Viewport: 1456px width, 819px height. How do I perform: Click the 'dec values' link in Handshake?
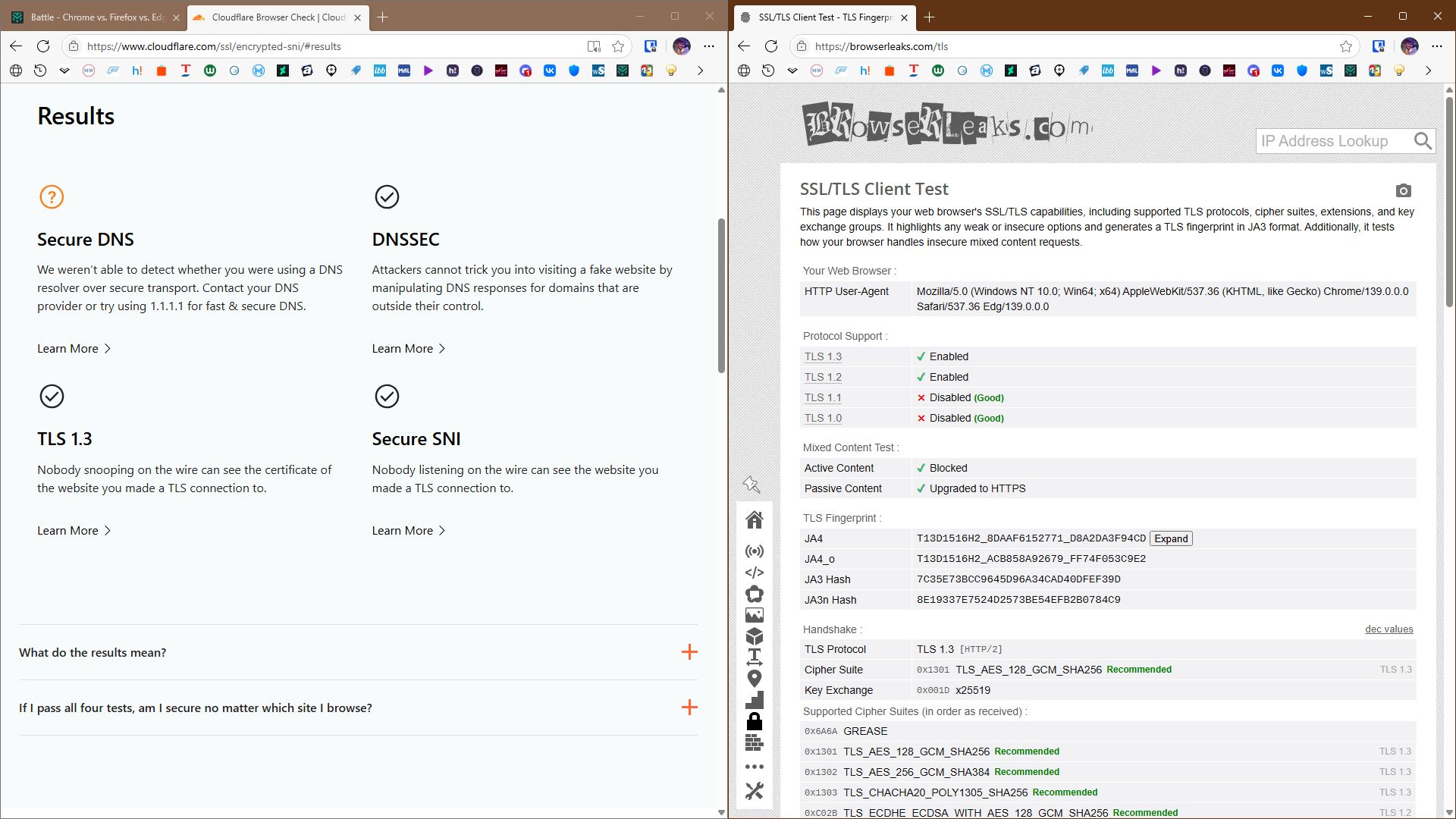[1389, 629]
